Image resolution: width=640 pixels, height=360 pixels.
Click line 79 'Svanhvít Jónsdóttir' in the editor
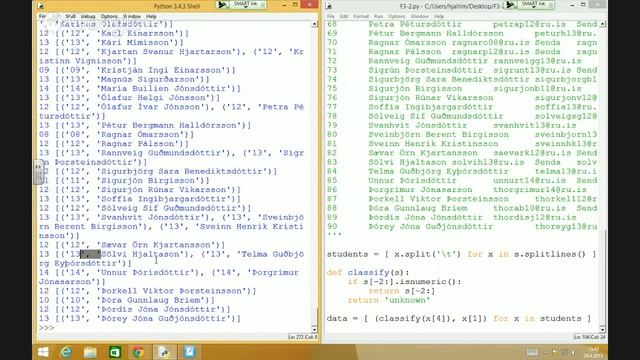pos(417,125)
